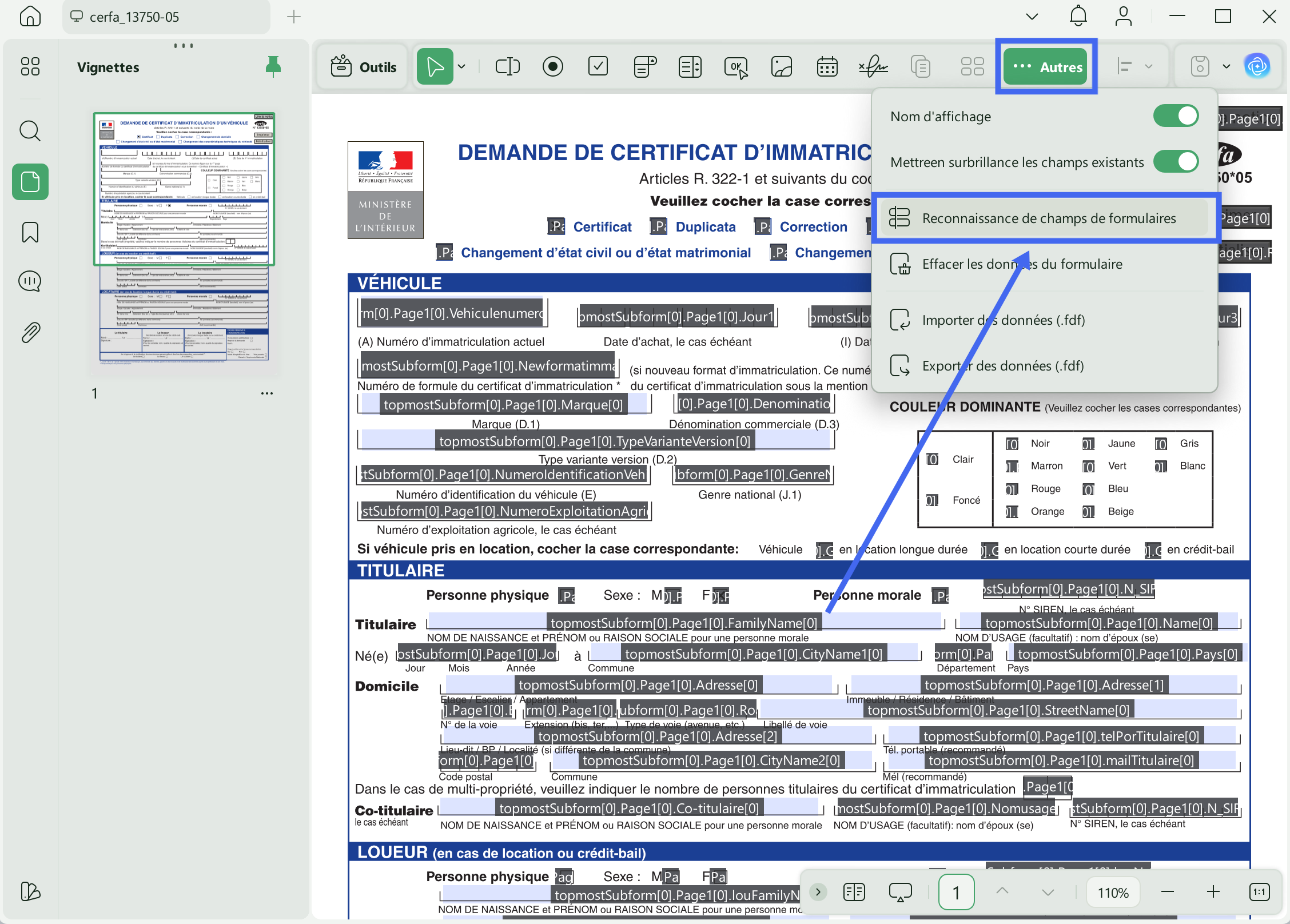Select the image field tool icon

point(781,67)
